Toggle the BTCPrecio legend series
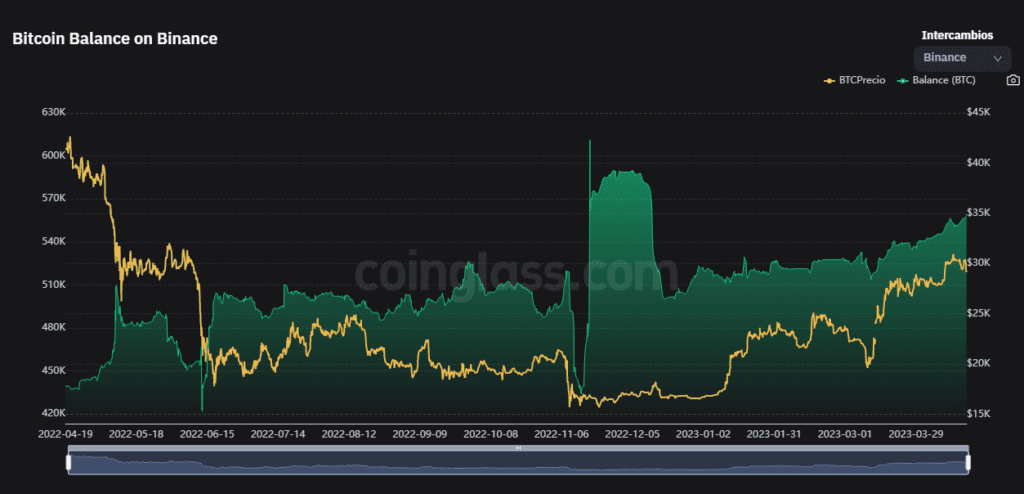 click(x=854, y=80)
